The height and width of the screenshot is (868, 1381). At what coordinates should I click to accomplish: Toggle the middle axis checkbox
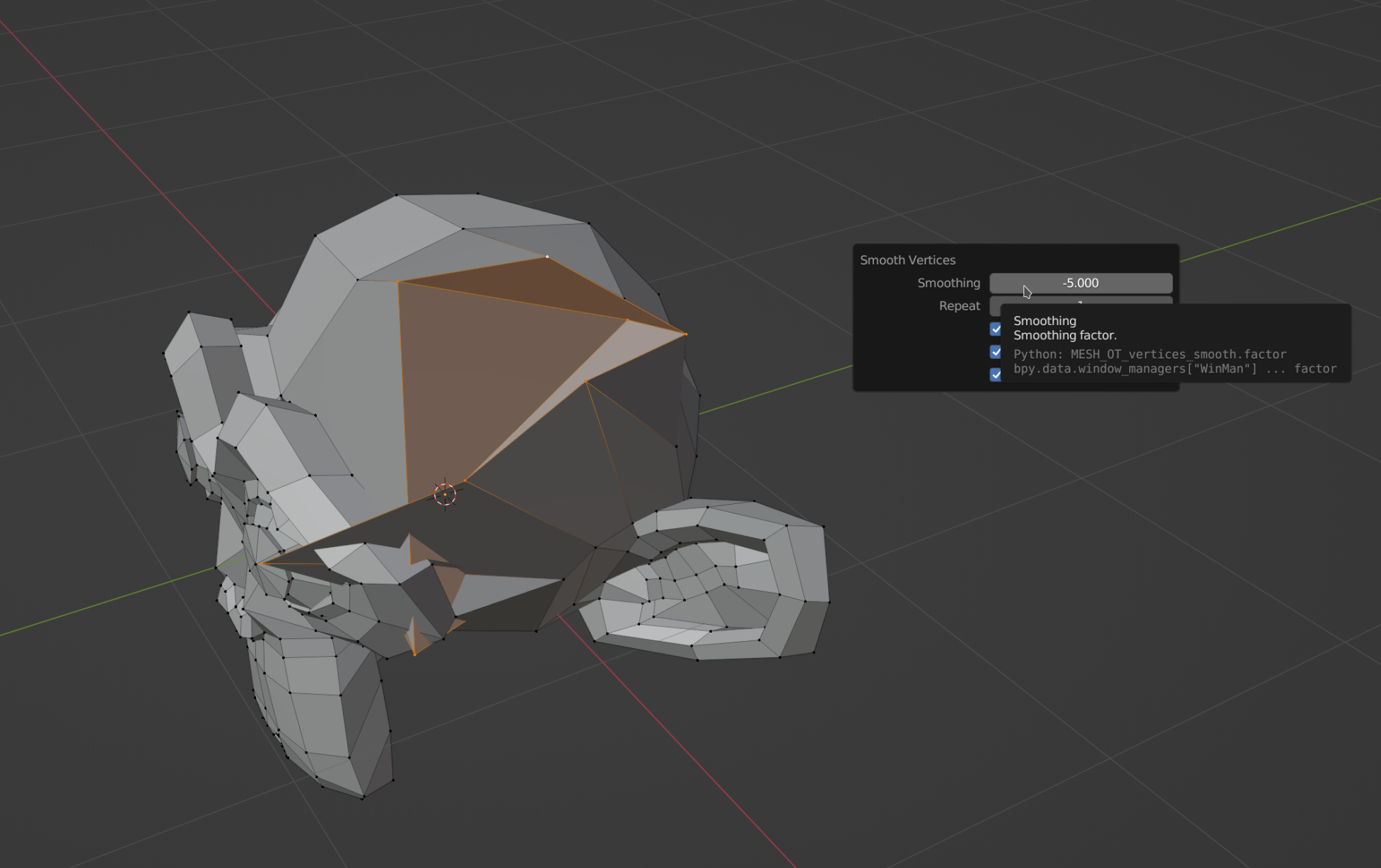[996, 352]
